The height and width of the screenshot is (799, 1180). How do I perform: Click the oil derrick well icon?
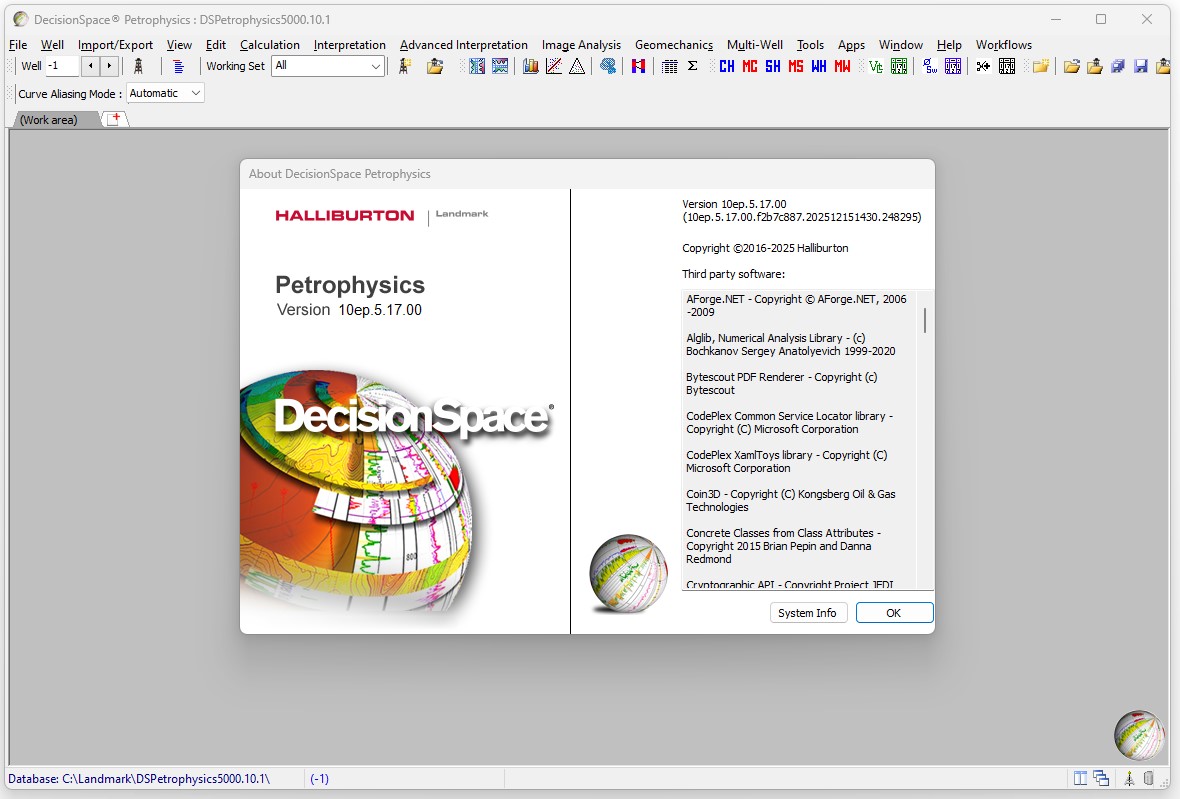pos(138,66)
